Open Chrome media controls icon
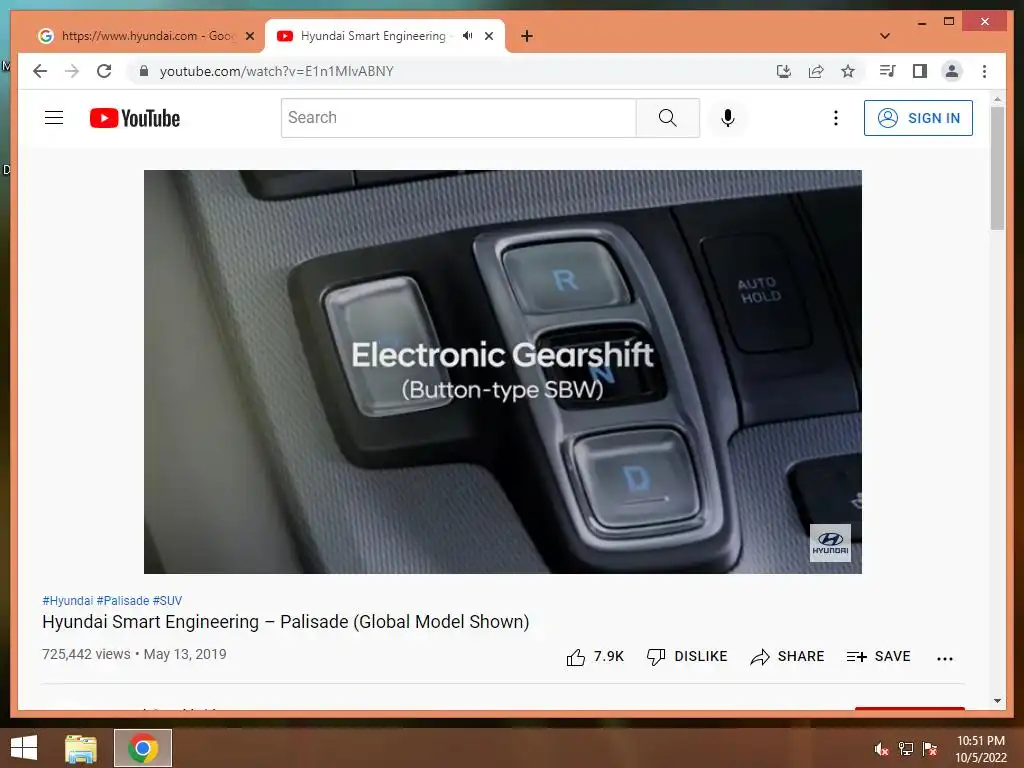The height and width of the screenshot is (768, 1024). point(888,71)
